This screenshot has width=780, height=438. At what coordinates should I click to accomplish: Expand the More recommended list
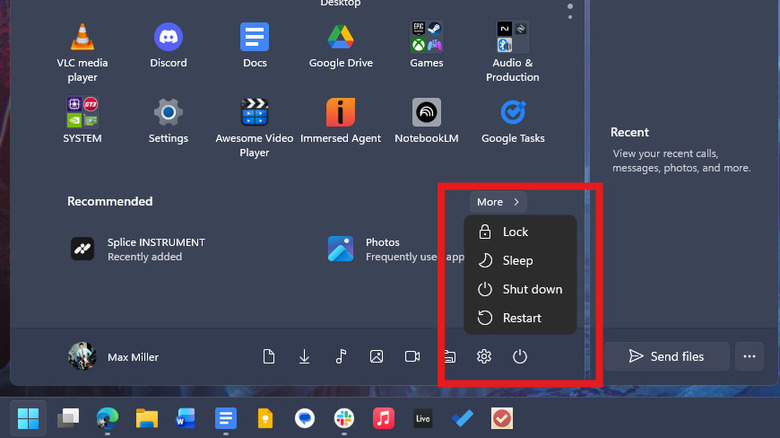tap(498, 202)
